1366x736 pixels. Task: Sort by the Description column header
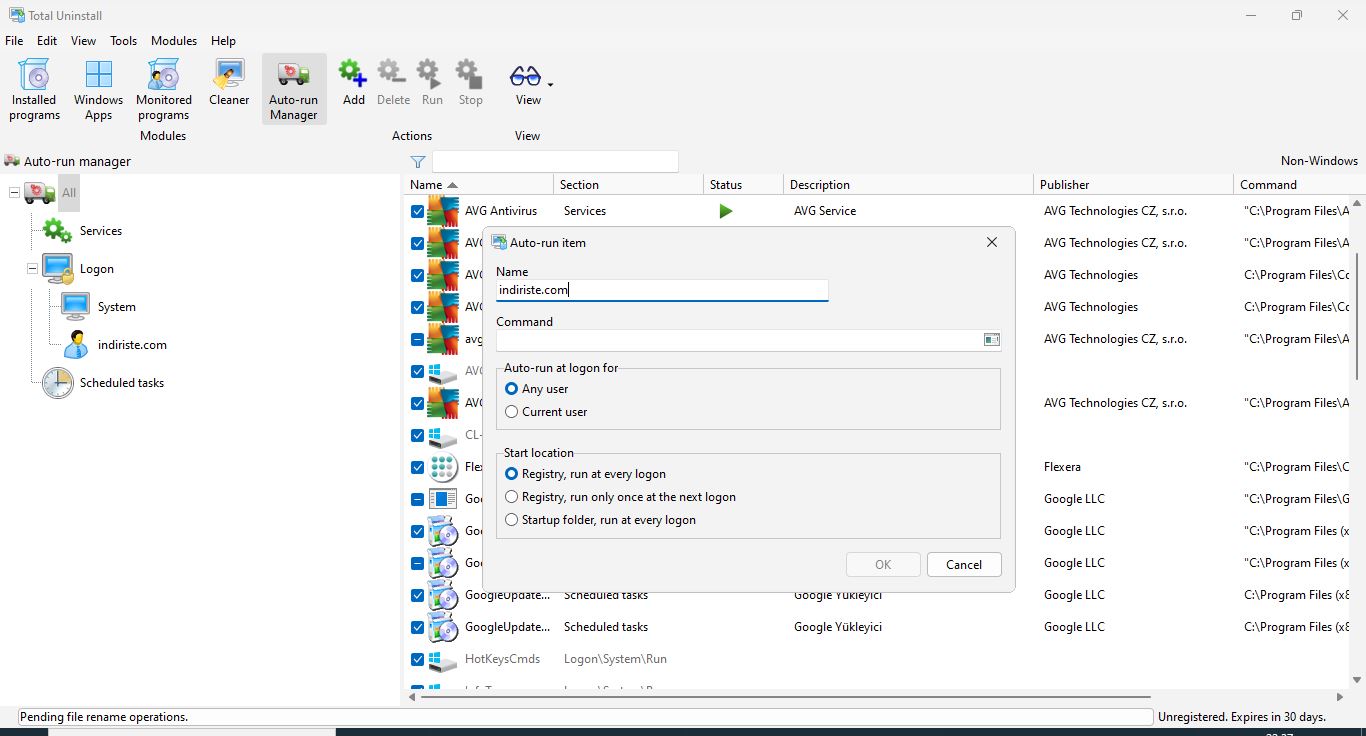908,185
